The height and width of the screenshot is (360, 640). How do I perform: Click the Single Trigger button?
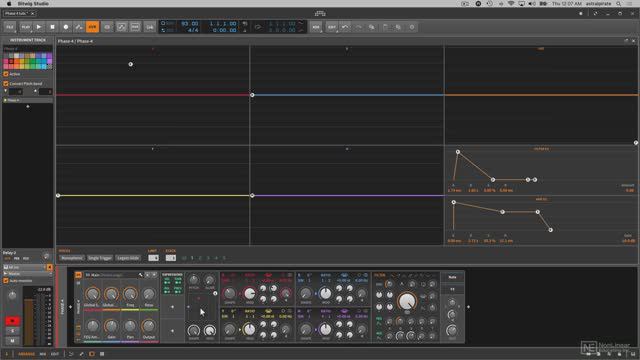pyautogui.click(x=100, y=258)
